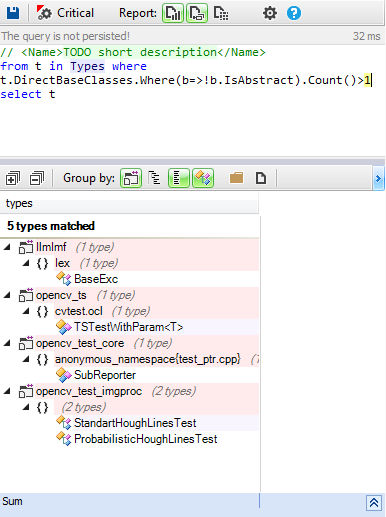Collapse all results with the minus icon
This screenshot has height=517, width=386.
point(37,178)
